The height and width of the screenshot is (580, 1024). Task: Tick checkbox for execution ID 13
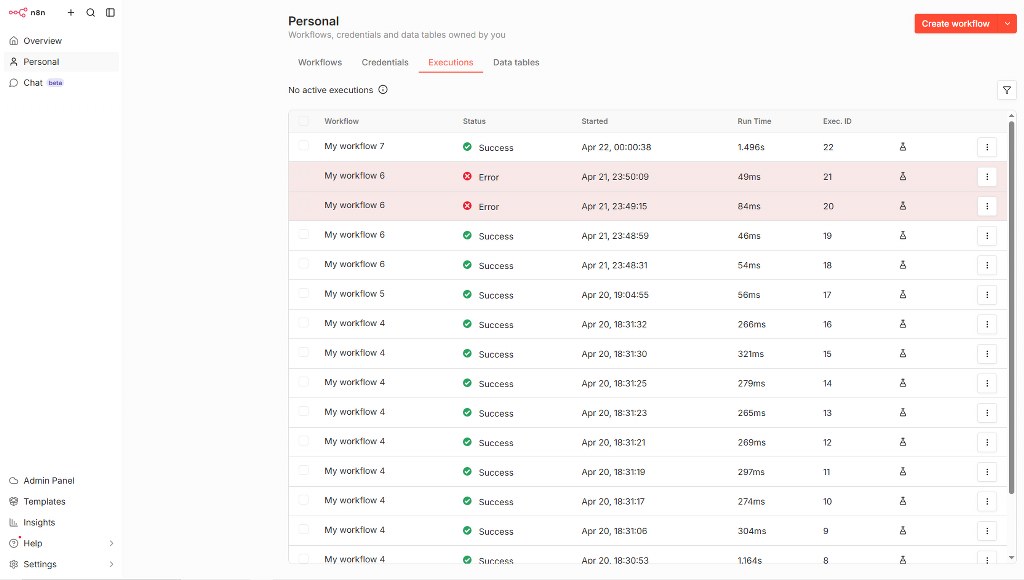click(x=304, y=411)
